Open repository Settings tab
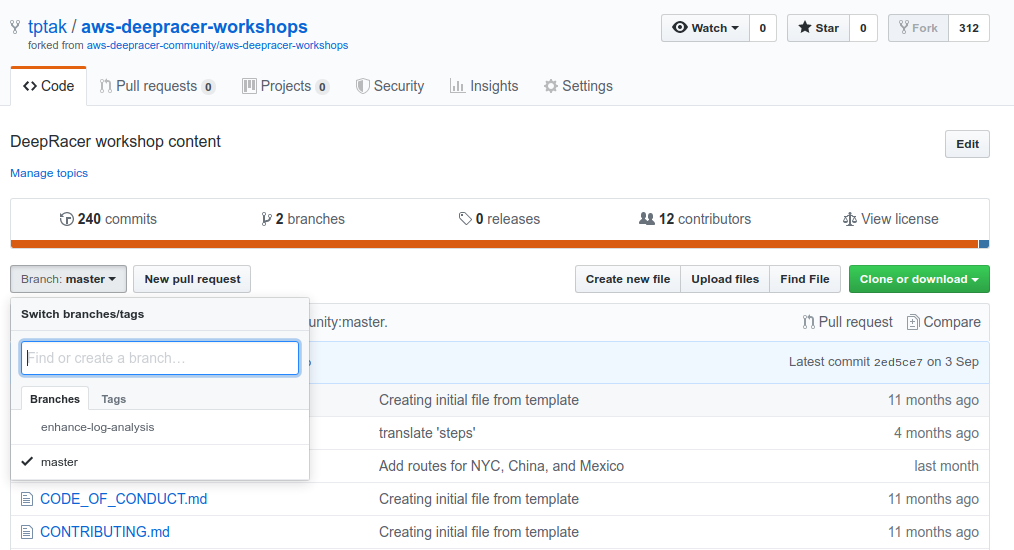 pyautogui.click(x=578, y=86)
